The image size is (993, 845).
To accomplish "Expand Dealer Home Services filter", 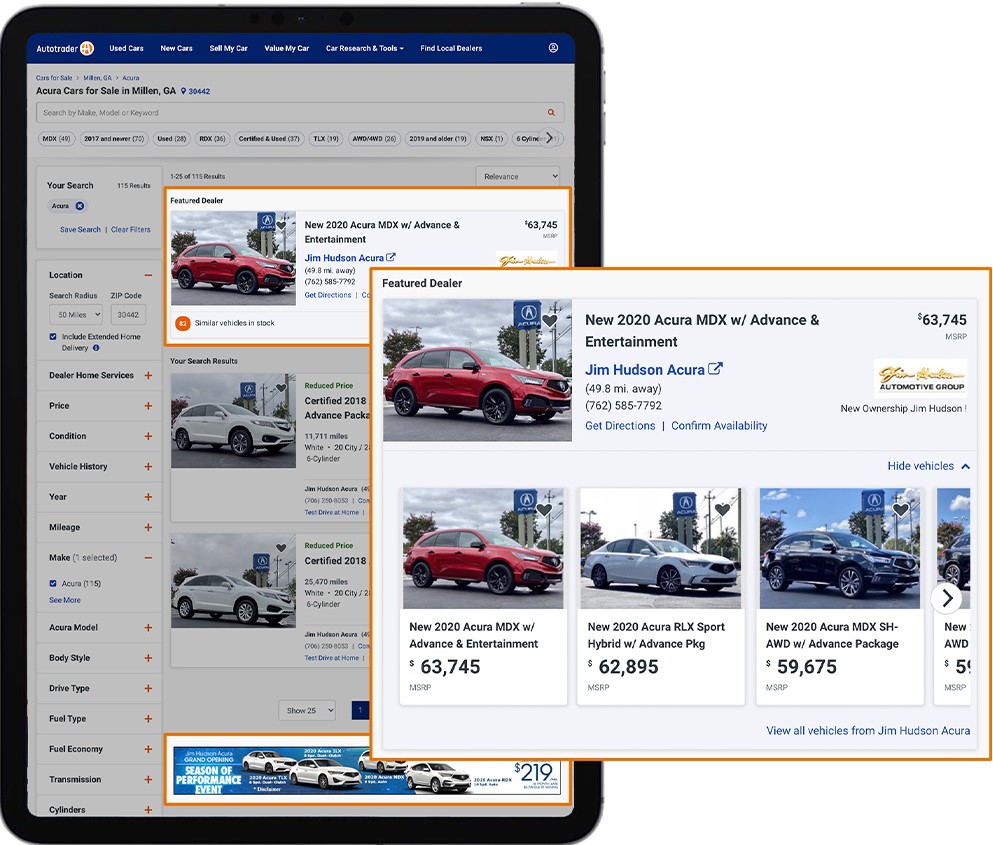I will 148,375.
